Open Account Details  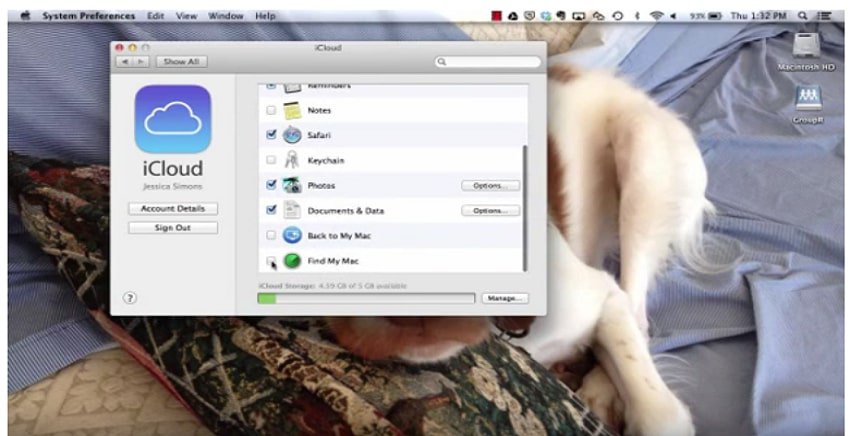[x=173, y=209]
